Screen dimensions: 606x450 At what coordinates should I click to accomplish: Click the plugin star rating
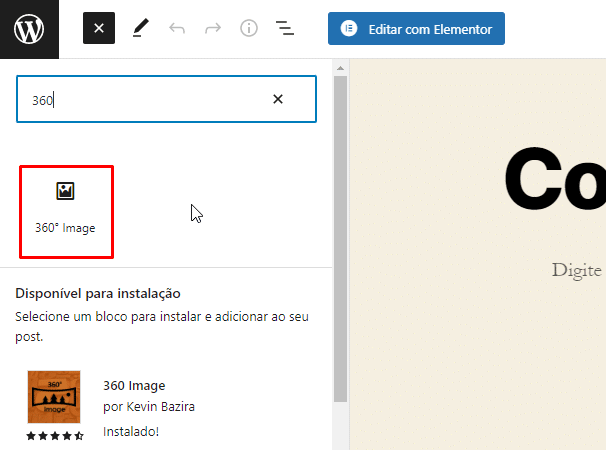coord(54,436)
